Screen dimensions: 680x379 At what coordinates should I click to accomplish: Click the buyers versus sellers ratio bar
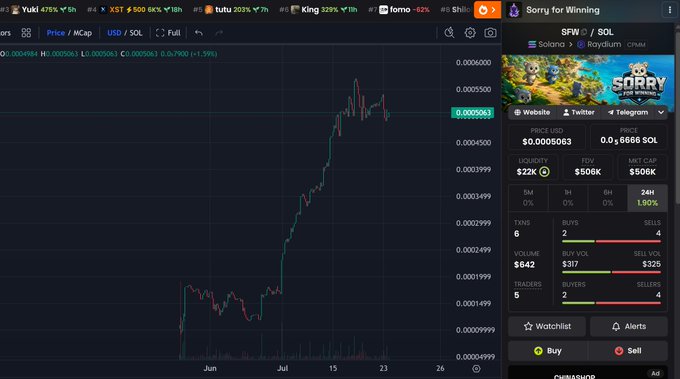click(x=611, y=303)
